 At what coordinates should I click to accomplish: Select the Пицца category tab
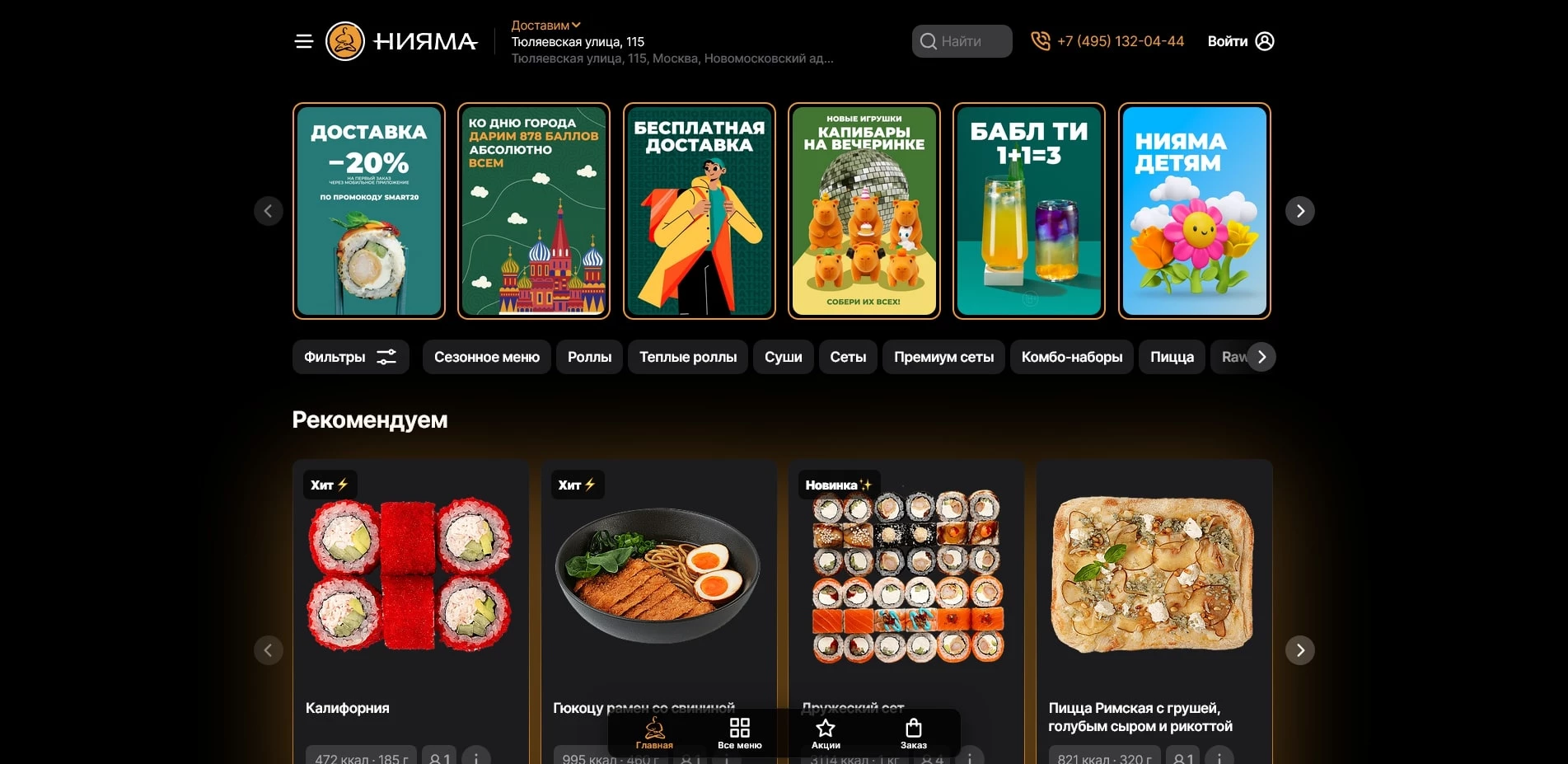click(x=1172, y=357)
